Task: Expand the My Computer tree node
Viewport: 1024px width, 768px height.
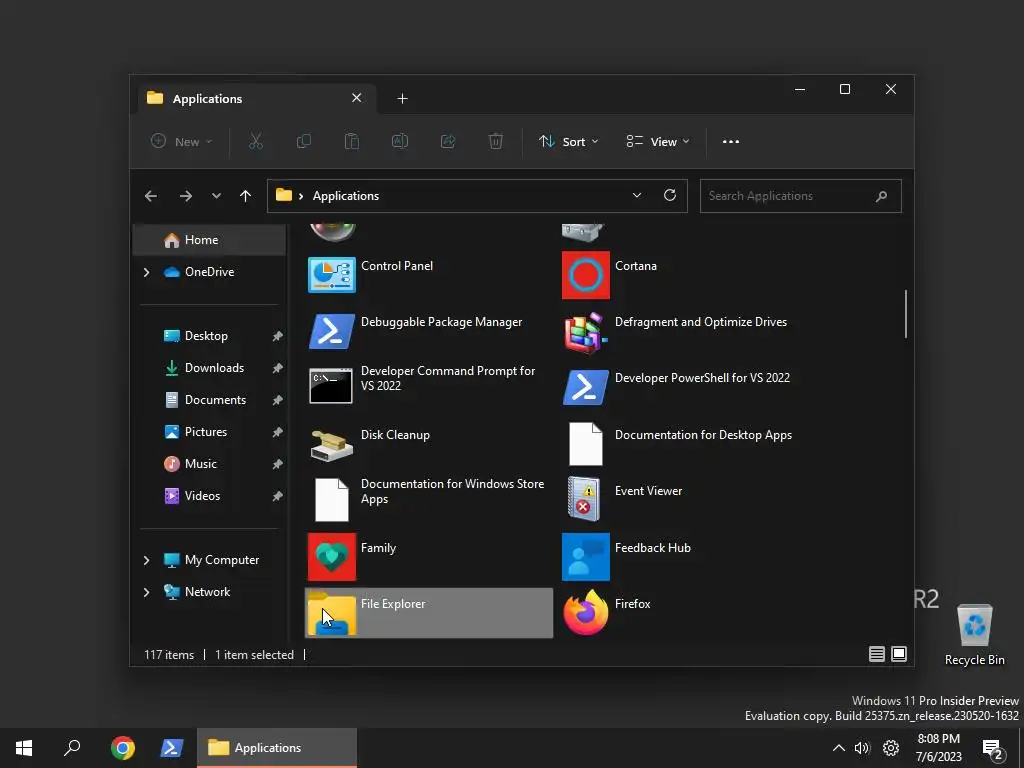Action: pyautogui.click(x=146, y=560)
